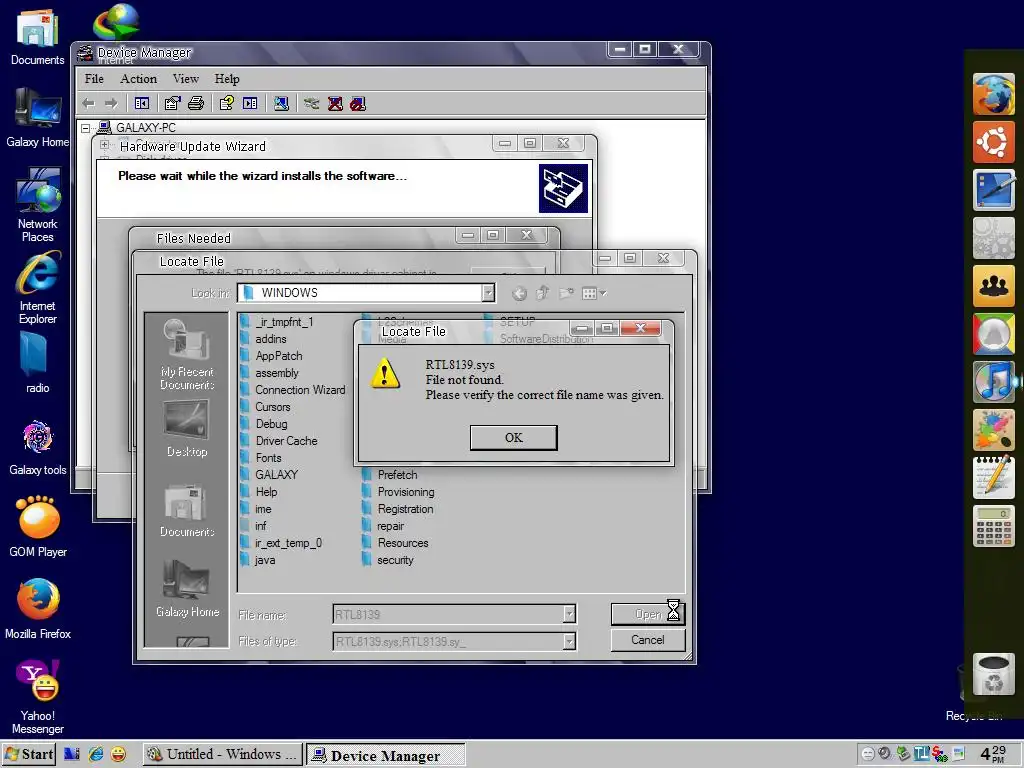Open the Look in WINDOWS dropdown
The height and width of the screenshot is (768, 1024).
coord(488,293)
